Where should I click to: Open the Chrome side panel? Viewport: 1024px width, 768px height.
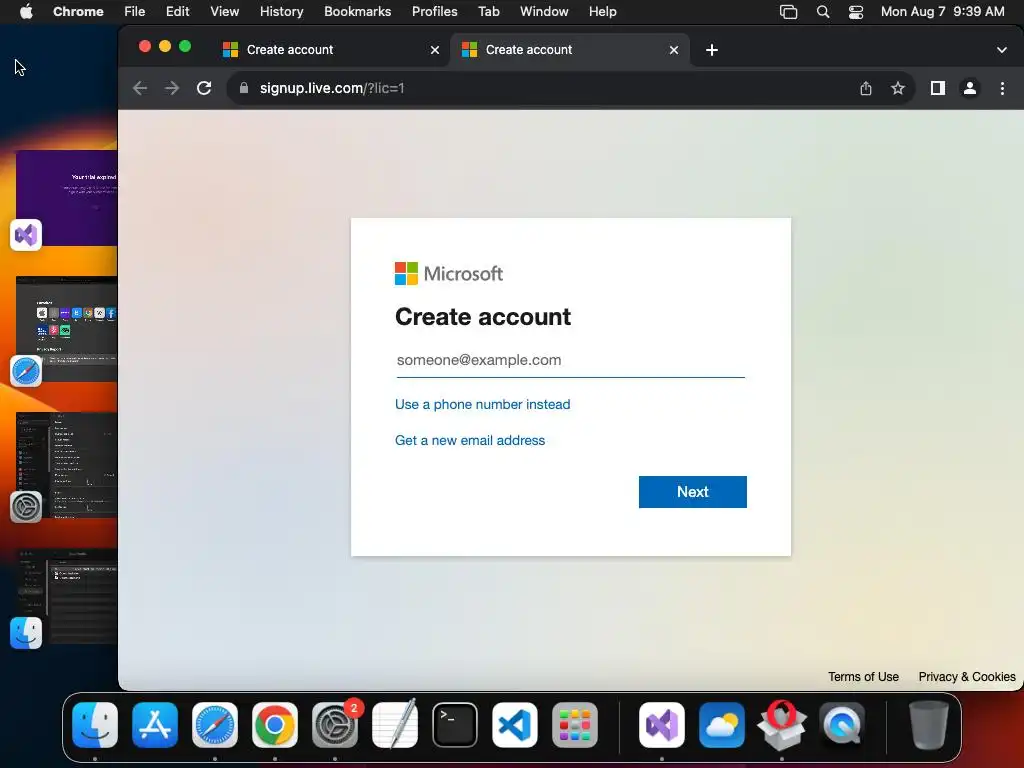pos(938,88)
